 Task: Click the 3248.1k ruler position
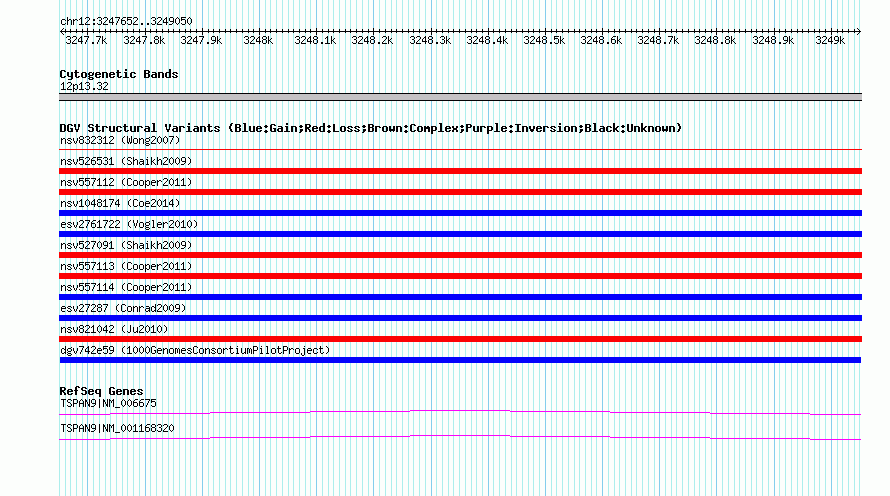(x=315, y=40)
